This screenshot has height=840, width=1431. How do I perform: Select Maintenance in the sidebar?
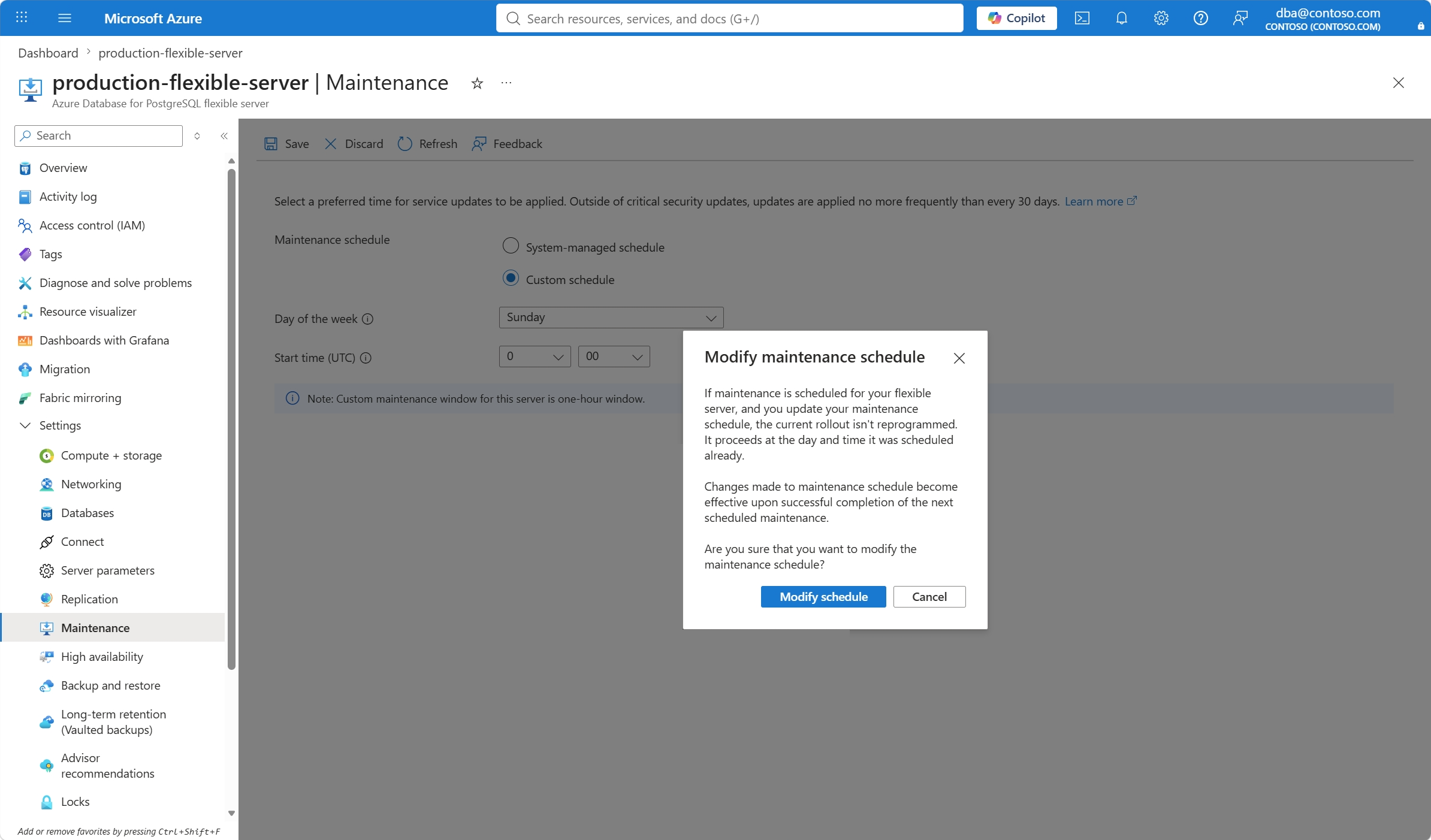tap(113, 628)
